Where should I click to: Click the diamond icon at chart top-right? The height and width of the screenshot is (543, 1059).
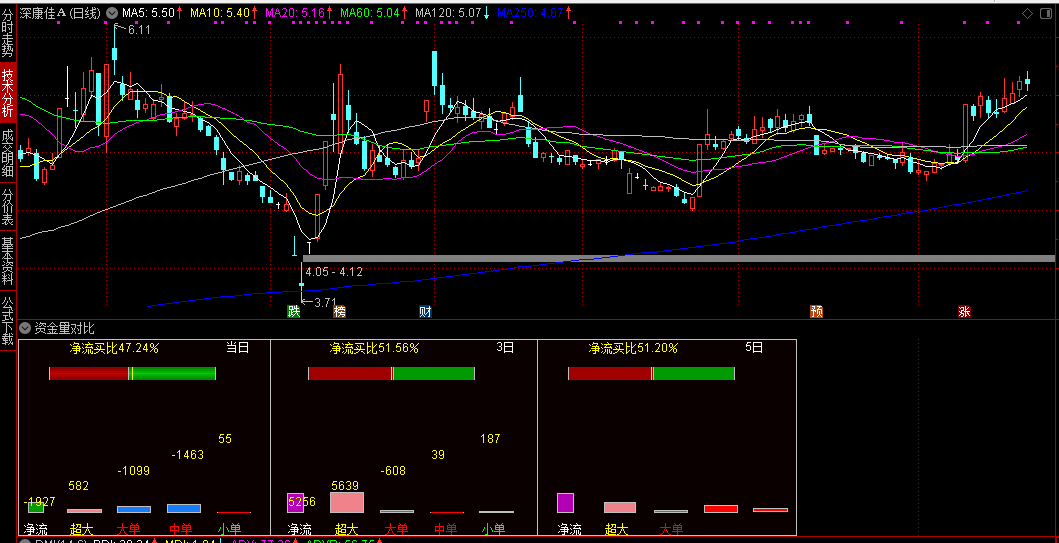click(x=1027, y=13)
